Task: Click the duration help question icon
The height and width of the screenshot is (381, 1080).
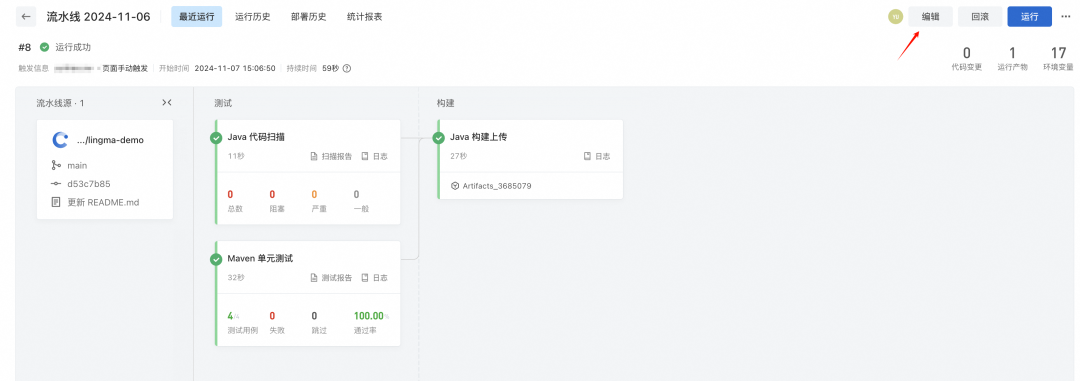Action: pyautogui.click(x=346, y=68)
